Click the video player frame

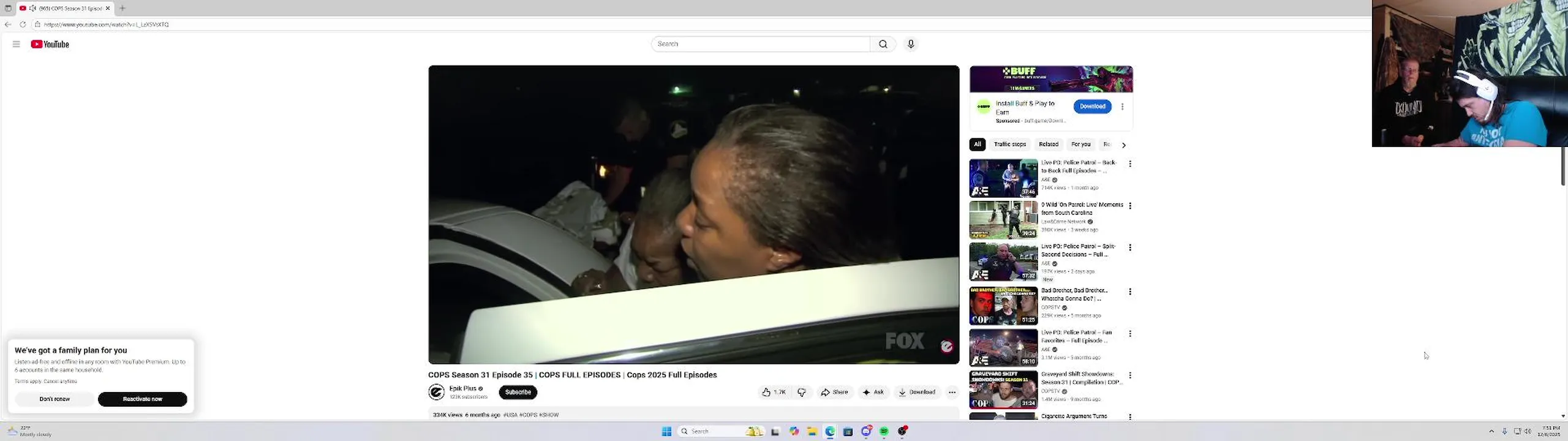point(693,214)
